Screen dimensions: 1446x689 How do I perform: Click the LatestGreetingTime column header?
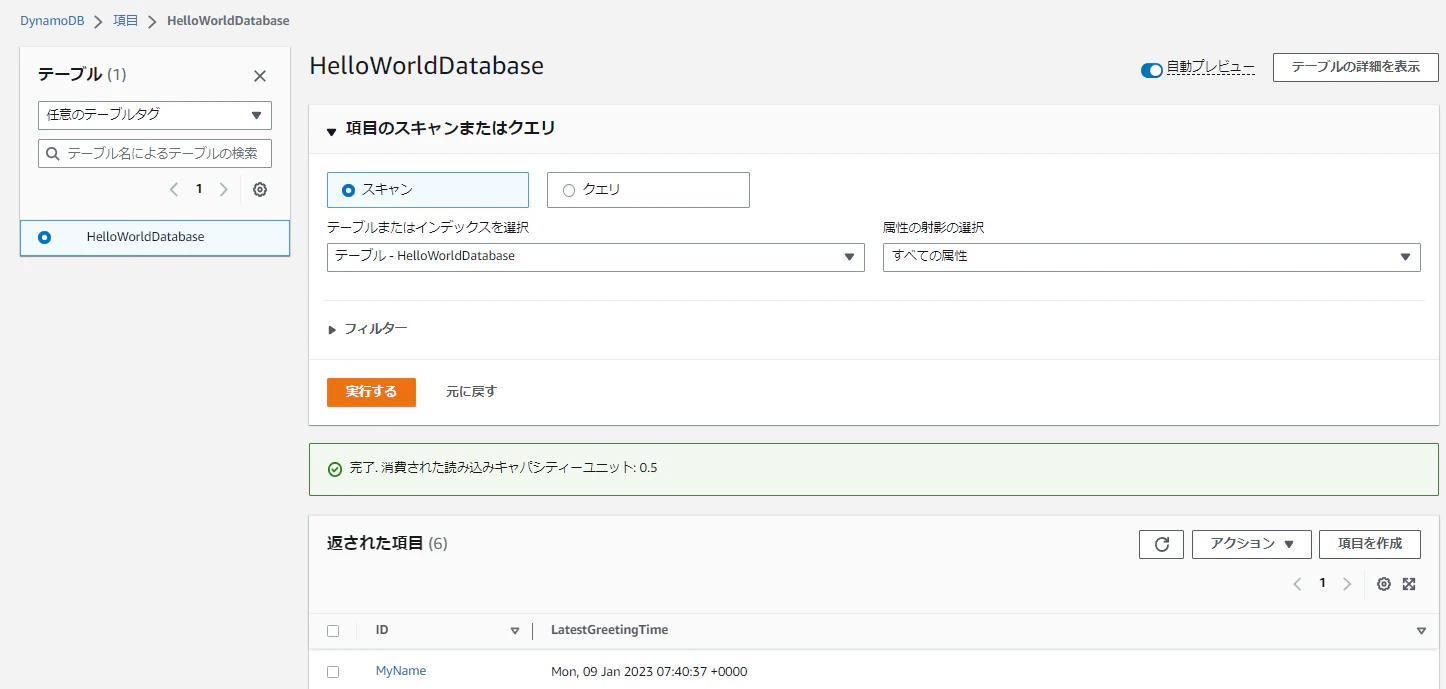tap(610, 630)
